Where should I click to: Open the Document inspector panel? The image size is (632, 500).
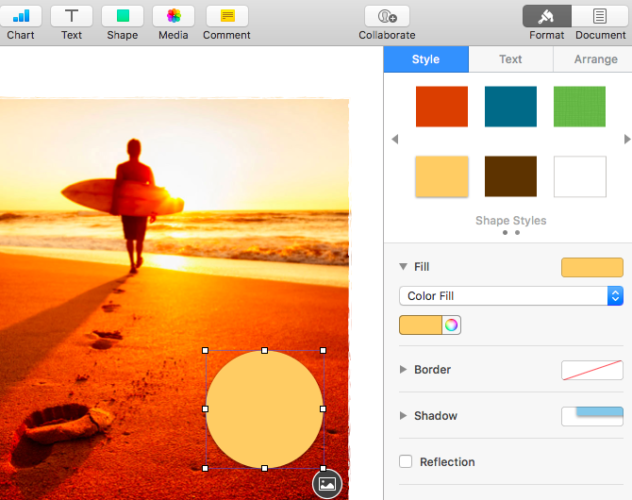click(x=600, y=16)
